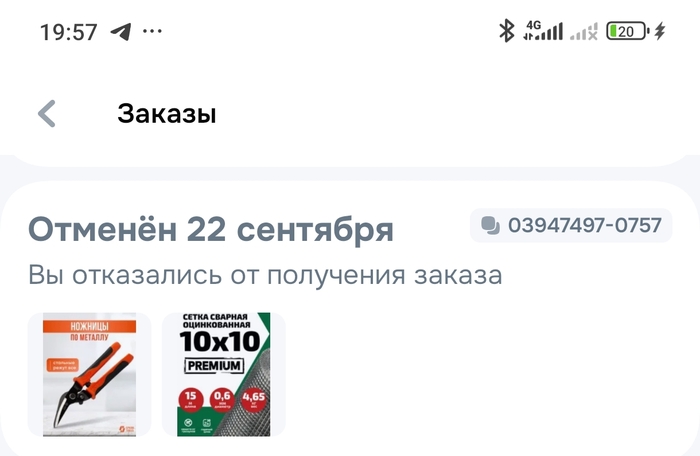Tap the 4,65 red badge on mesh image
This screenshot has width=700, height=456.
(254, 399)
